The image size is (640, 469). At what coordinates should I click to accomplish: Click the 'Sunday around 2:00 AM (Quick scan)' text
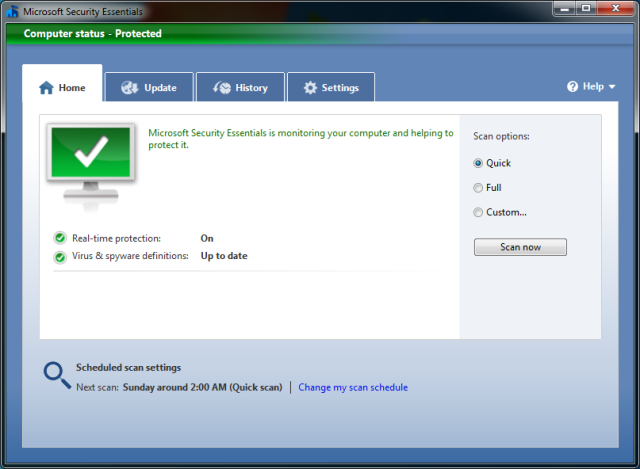click(x=202, y=387)
